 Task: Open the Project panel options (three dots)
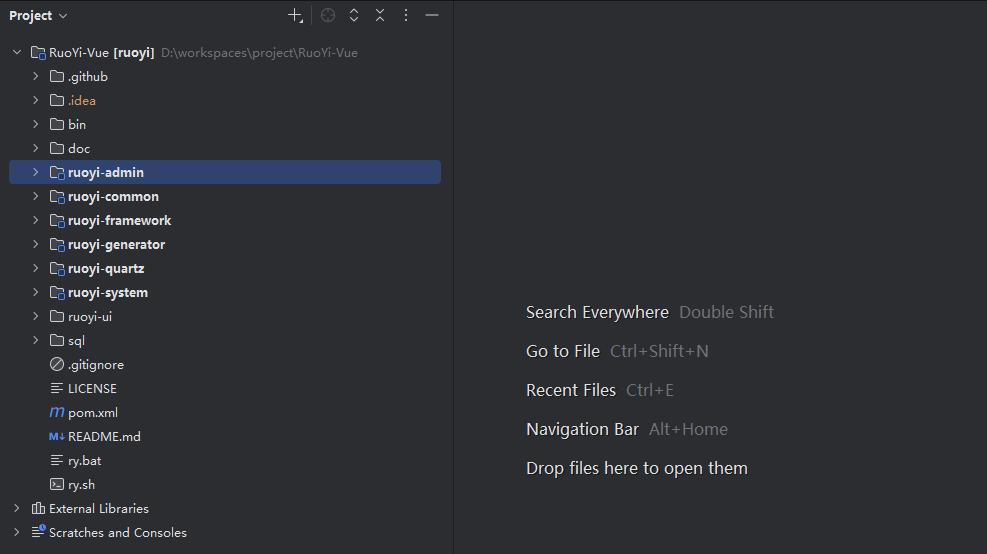pos(406,15)
